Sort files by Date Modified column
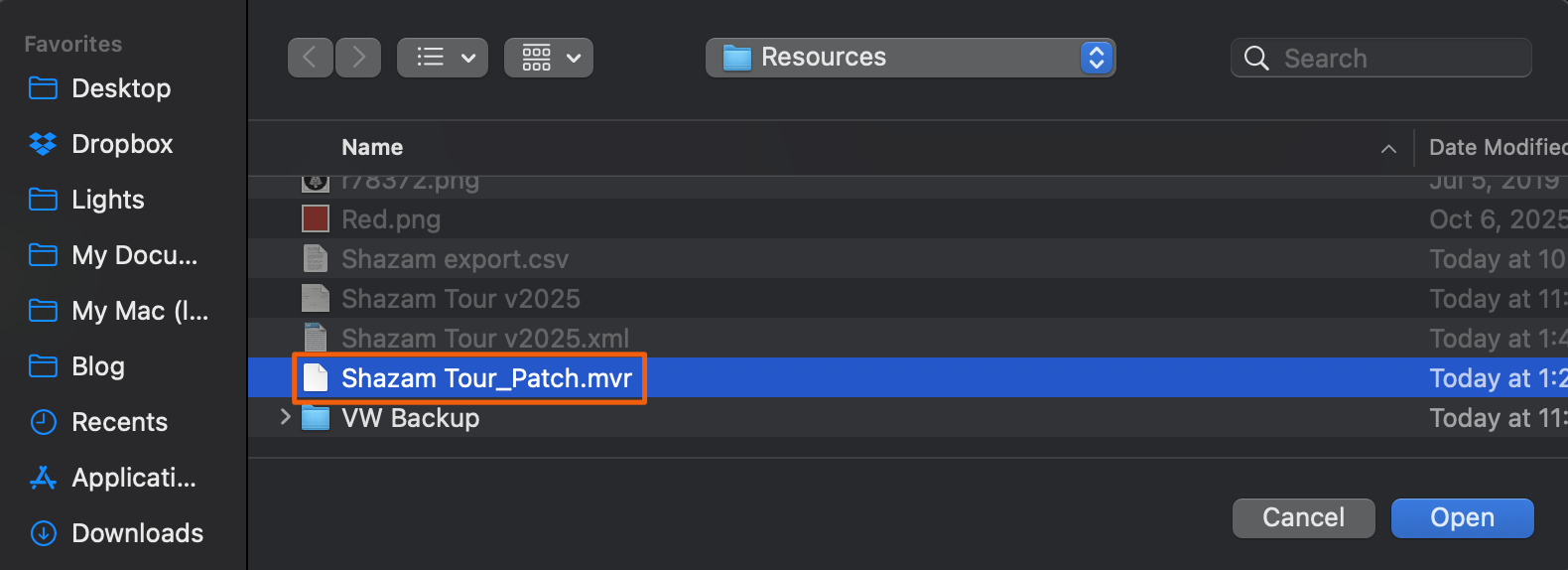This screenshot has width=1568, height=570. (x=1495, y=148)
